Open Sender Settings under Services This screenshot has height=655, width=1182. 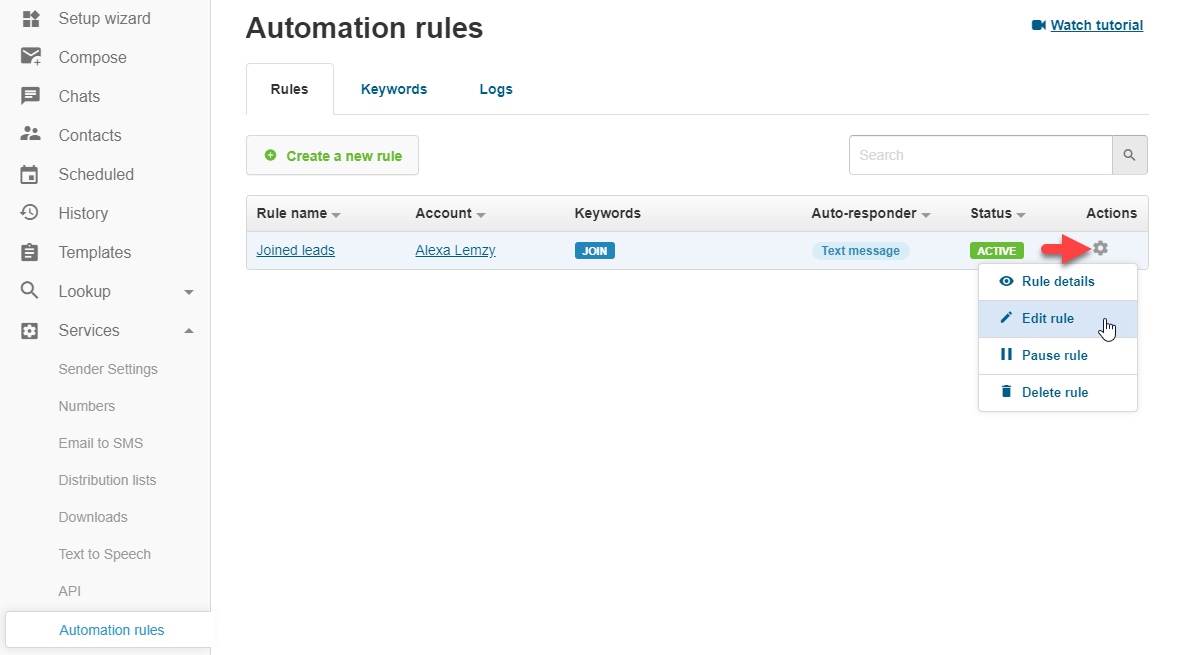[x=108, y=369]
